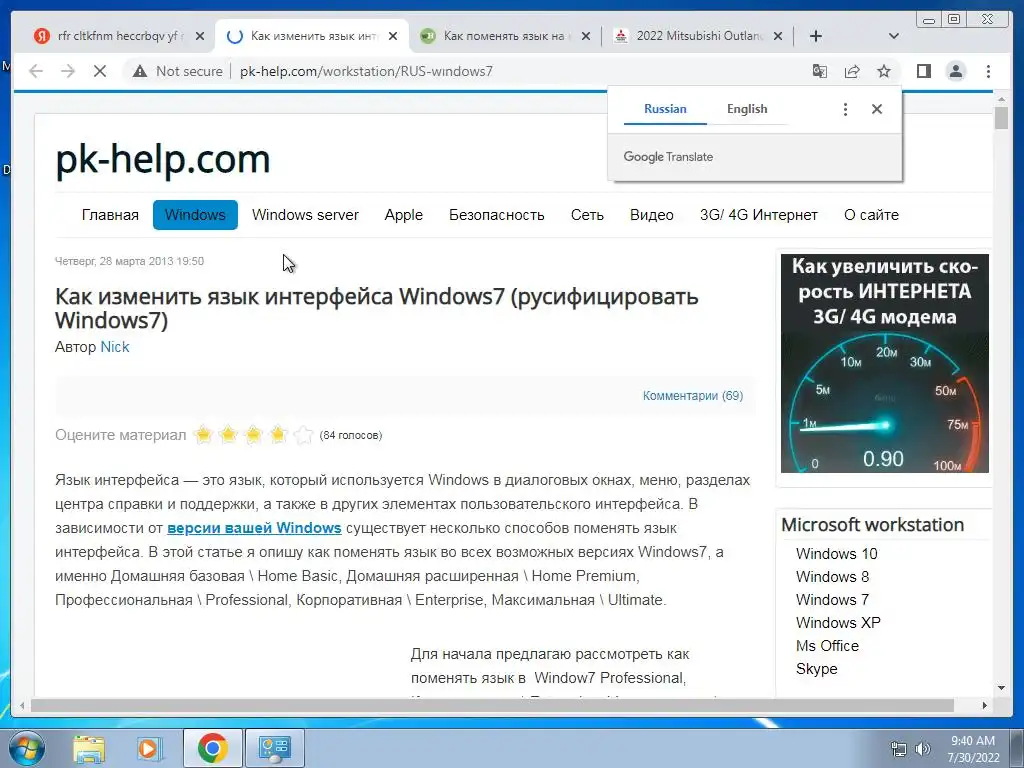Screen dimensions: 1024x768
Task: Click the article title heading
Action: tap(377, 308)
